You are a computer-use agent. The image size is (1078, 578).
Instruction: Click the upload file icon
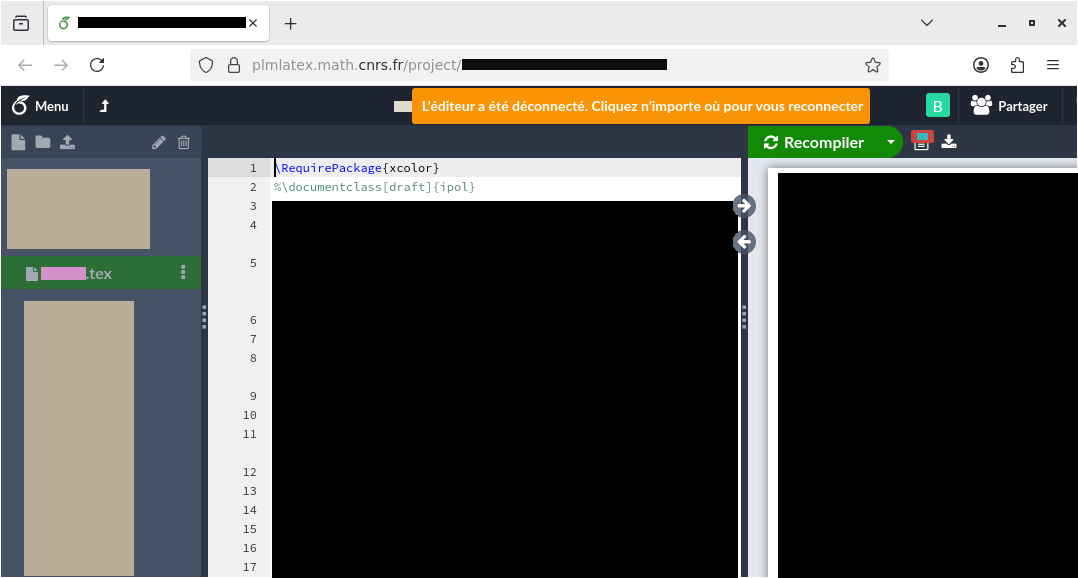pyautogui.click(x=67, y=142)
